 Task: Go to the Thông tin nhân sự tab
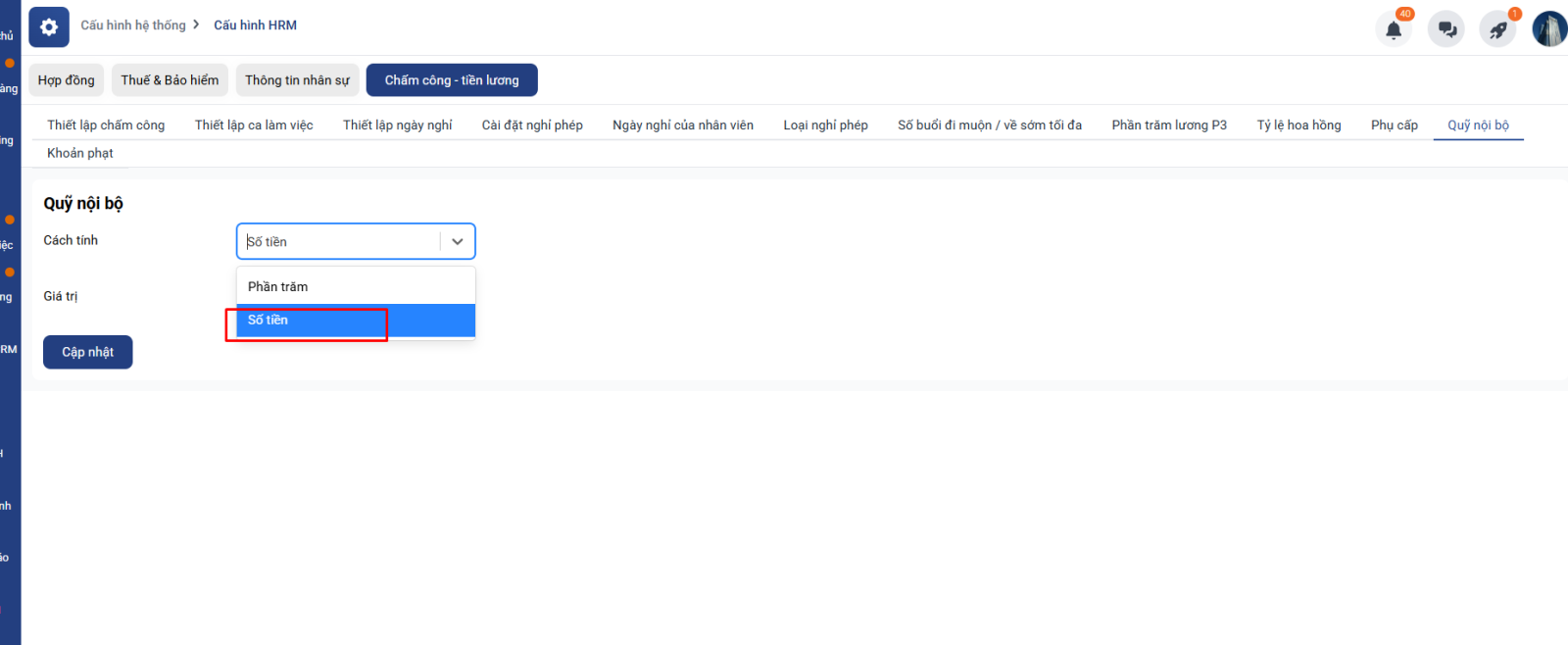[297, 80]
